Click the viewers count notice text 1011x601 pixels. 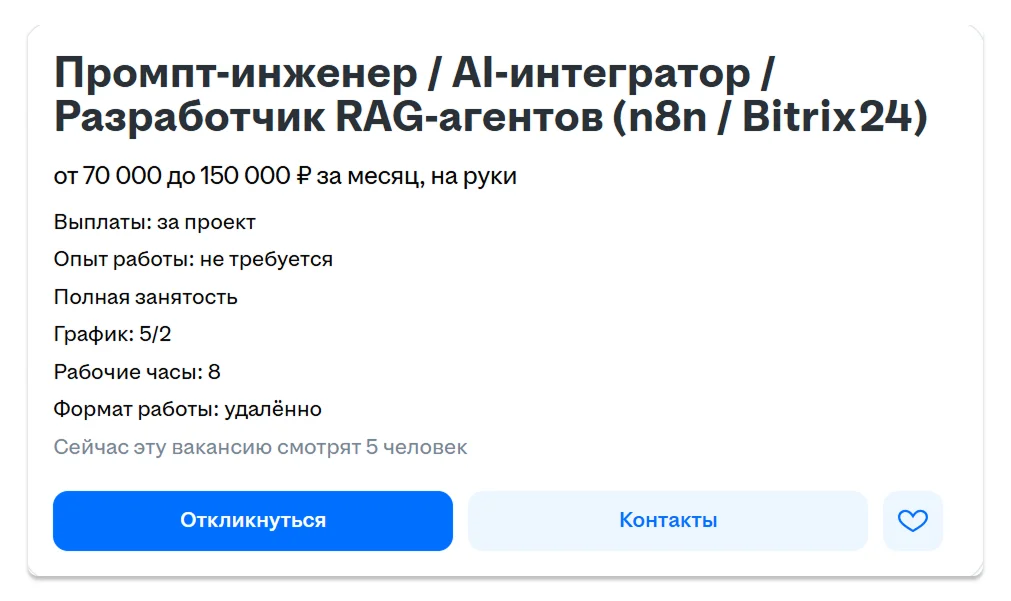click(260, 447)
